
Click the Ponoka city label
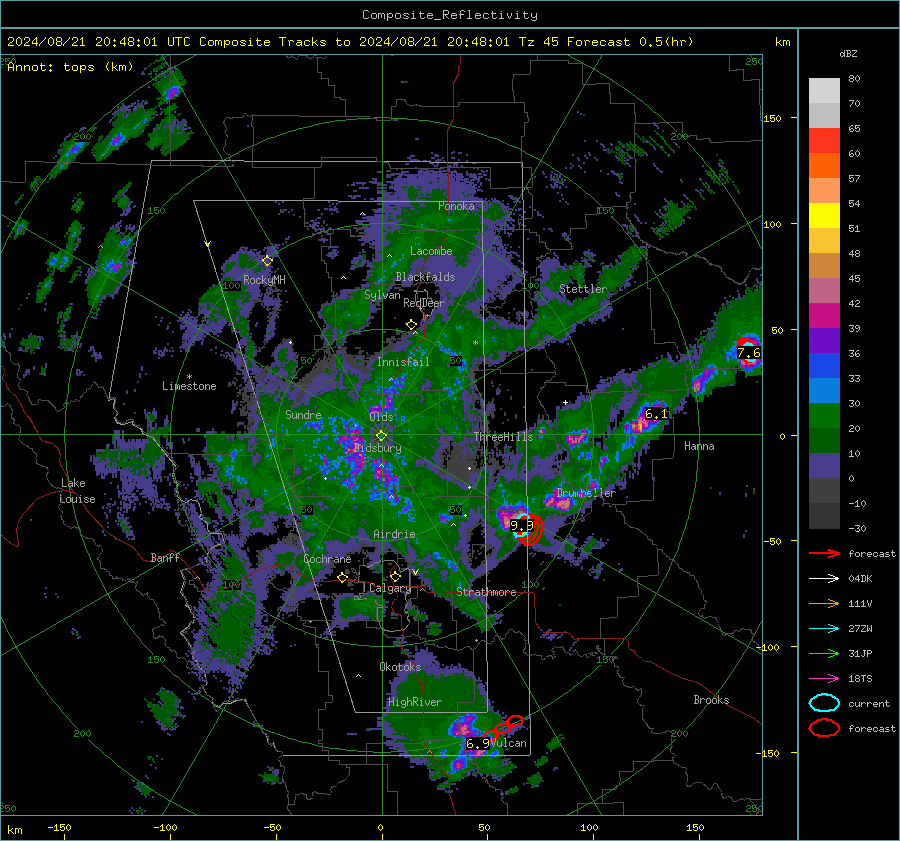[x=456, y=206]
